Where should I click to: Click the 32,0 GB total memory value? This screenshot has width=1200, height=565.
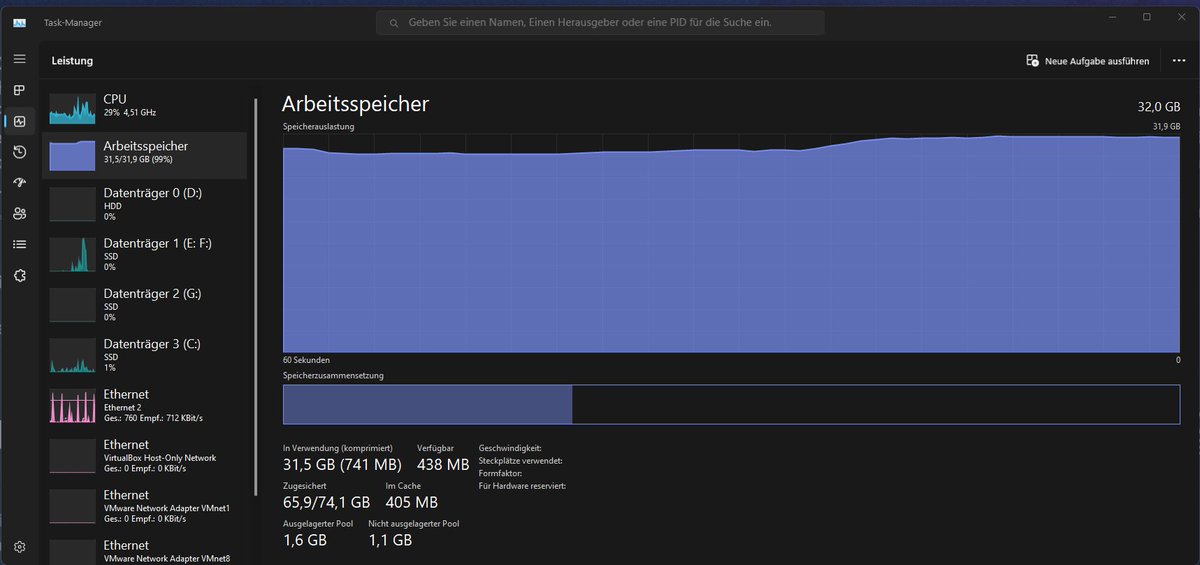click(1158, 106)
